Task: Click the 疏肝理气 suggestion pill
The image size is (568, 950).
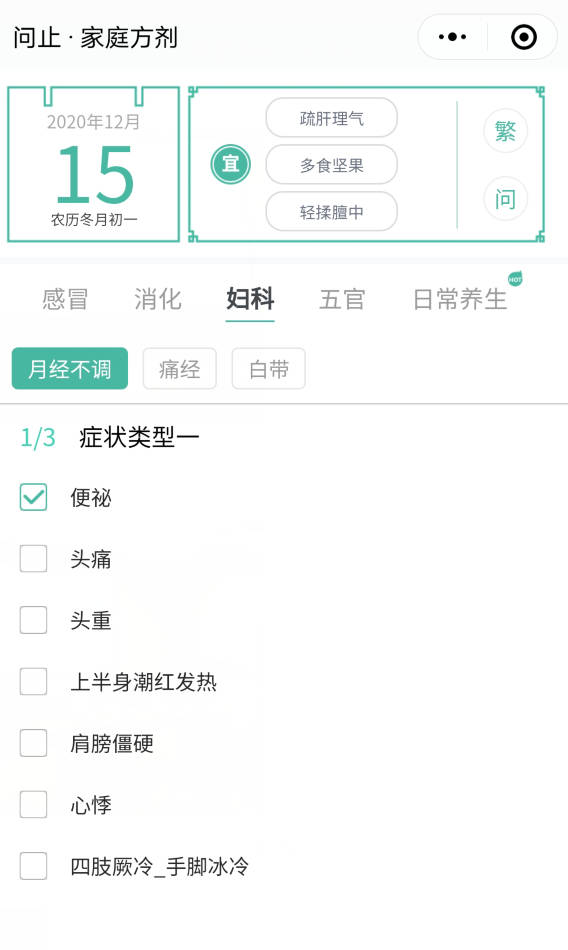Action: (x=332, y=118)
